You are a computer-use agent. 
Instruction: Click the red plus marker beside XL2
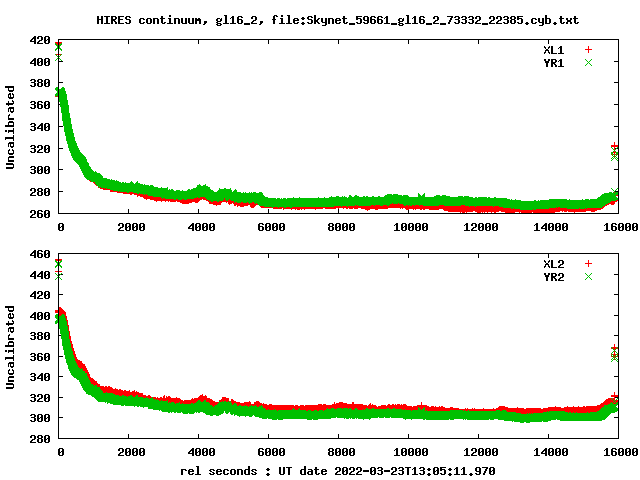(588, 264)
